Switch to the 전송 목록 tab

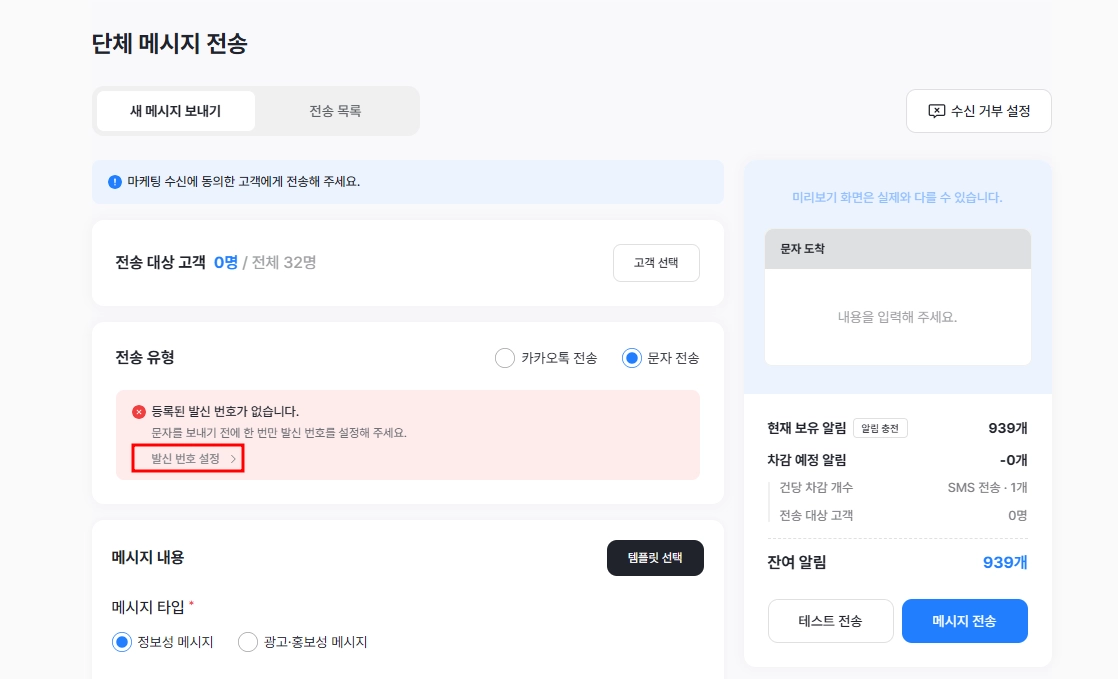335,111
